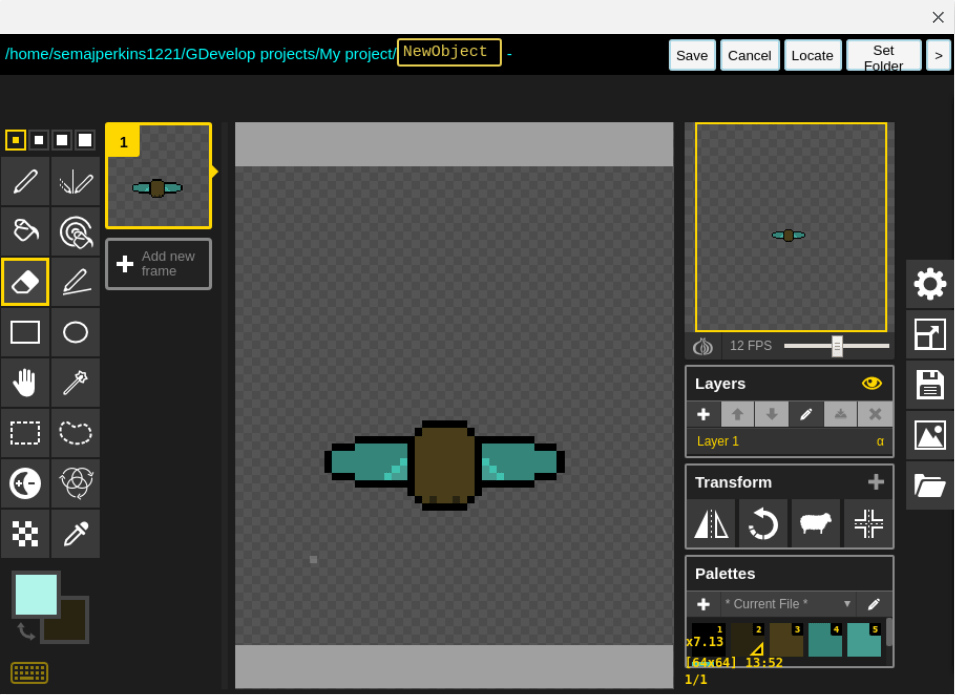
Task: Select the Lighten/Darken tool
Action: pos(25,483)
